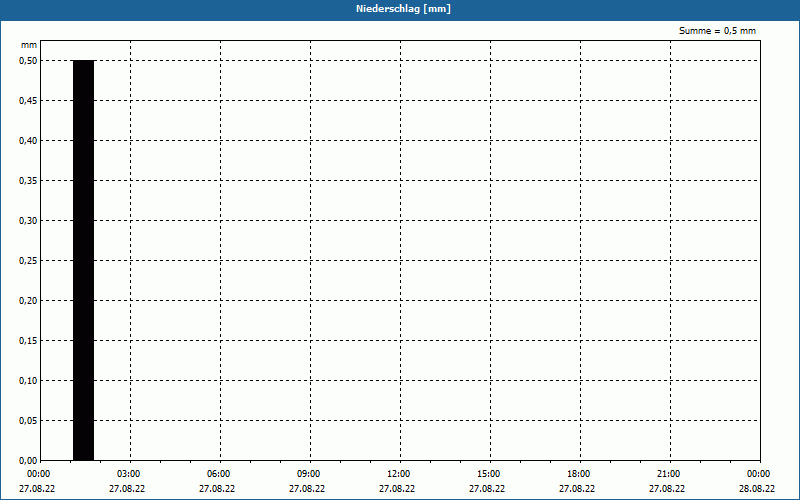Click the 0,20 y-axis value
The image size is (800, 500).
click(28, 301)
